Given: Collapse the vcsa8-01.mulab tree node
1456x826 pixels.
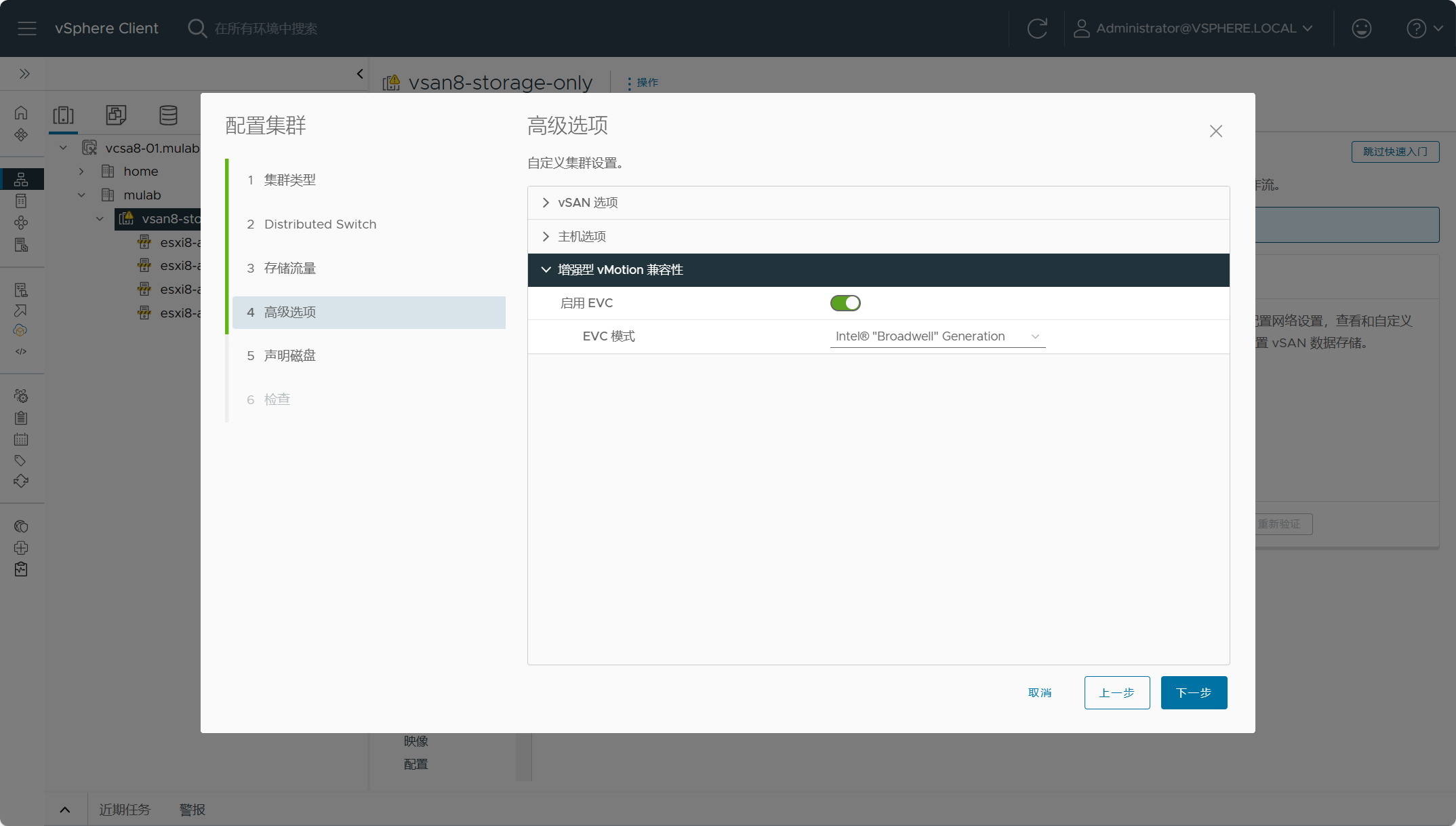Looking at the screenshot, I should tap(63, 148).
